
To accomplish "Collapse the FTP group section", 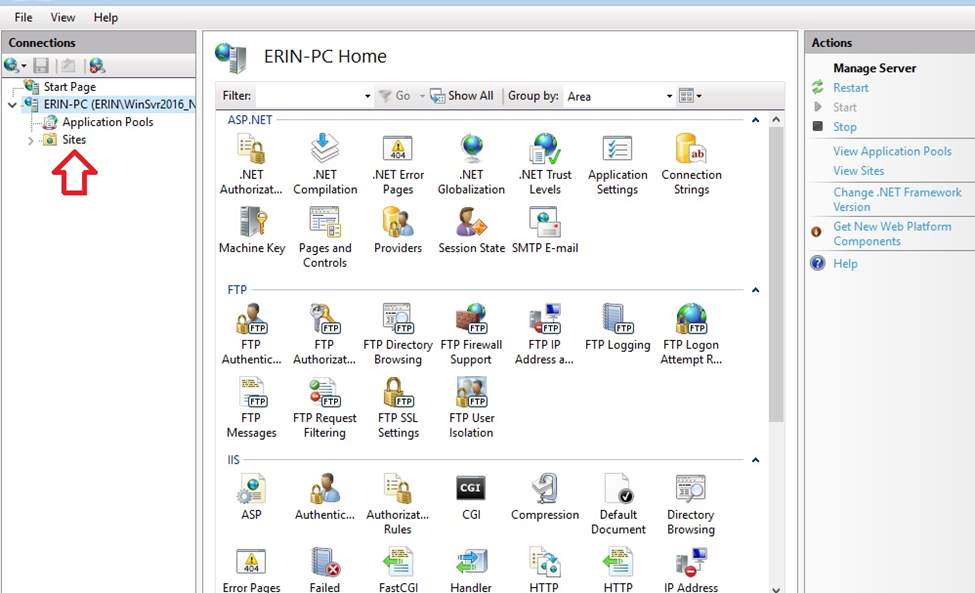I will pyautogui.click(x=756, y=290).
